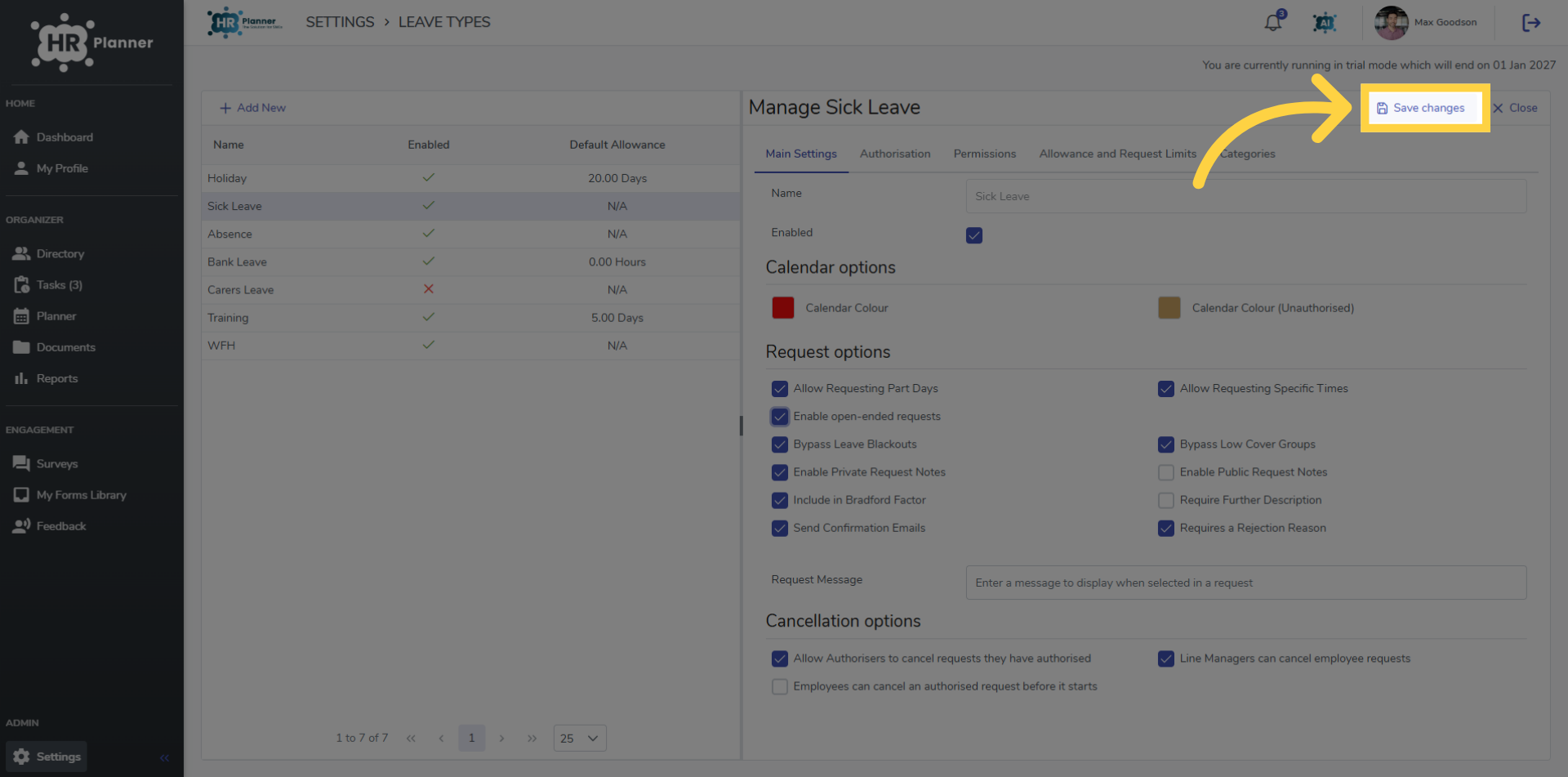Click the HR Planner header logo

click(245, 22)
